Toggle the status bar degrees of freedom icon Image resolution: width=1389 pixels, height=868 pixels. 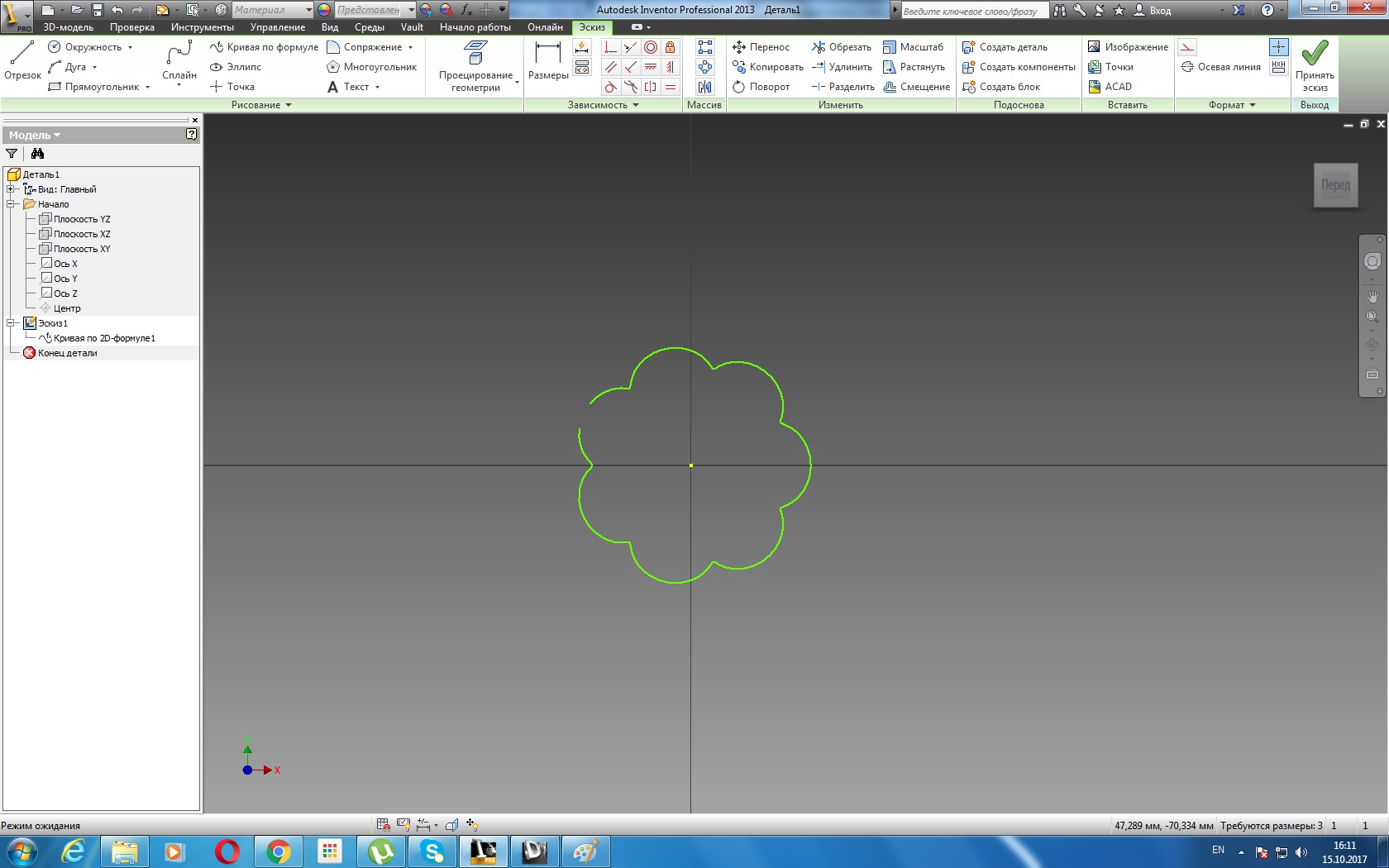pos(472,824)
